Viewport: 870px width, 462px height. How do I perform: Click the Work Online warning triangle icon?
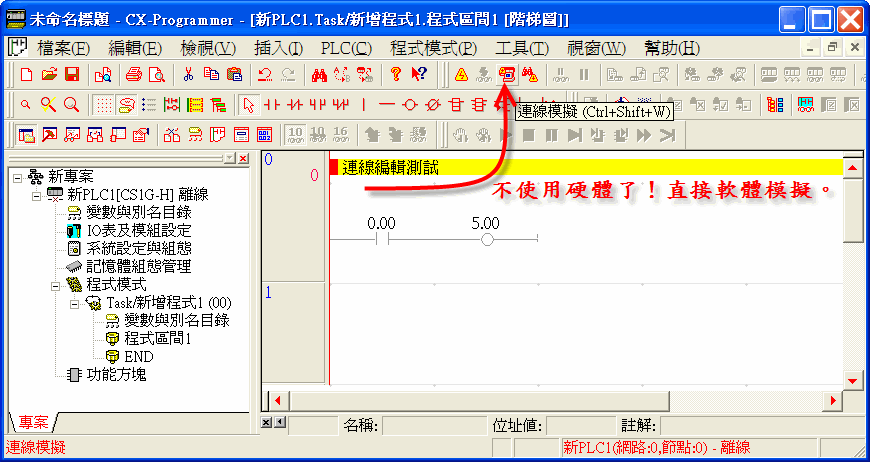[461, 74]
